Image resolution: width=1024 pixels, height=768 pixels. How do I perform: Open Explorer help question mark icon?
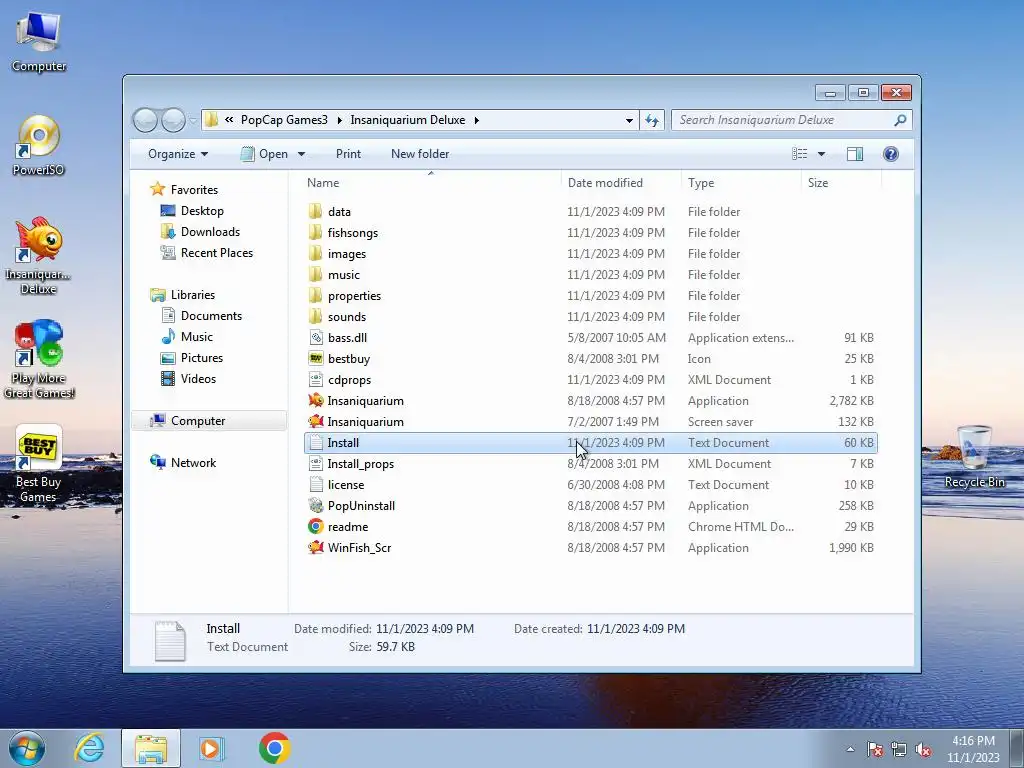(891, 154)
